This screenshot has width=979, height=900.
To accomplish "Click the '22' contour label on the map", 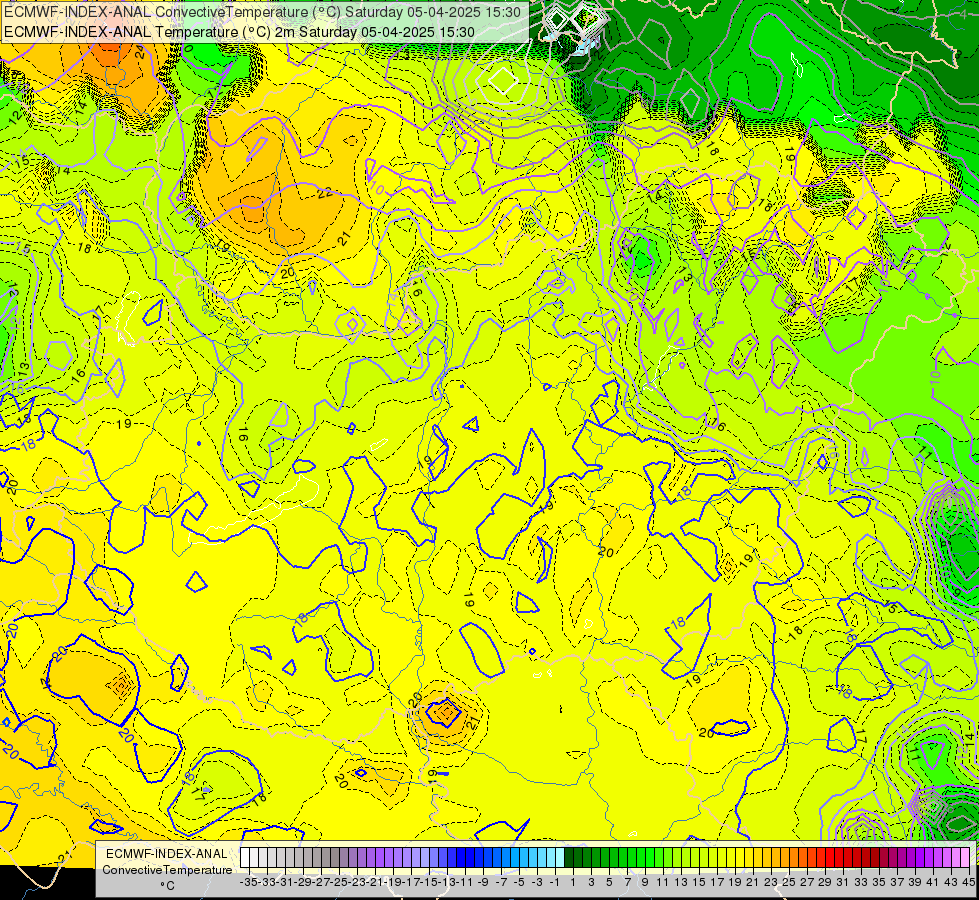I will [325, 193].
